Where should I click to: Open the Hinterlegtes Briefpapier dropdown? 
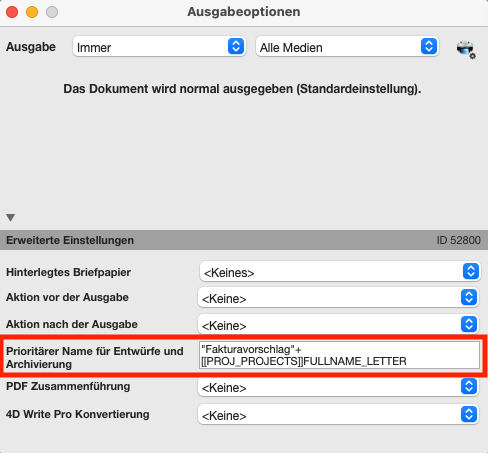[x=340, y=271]
